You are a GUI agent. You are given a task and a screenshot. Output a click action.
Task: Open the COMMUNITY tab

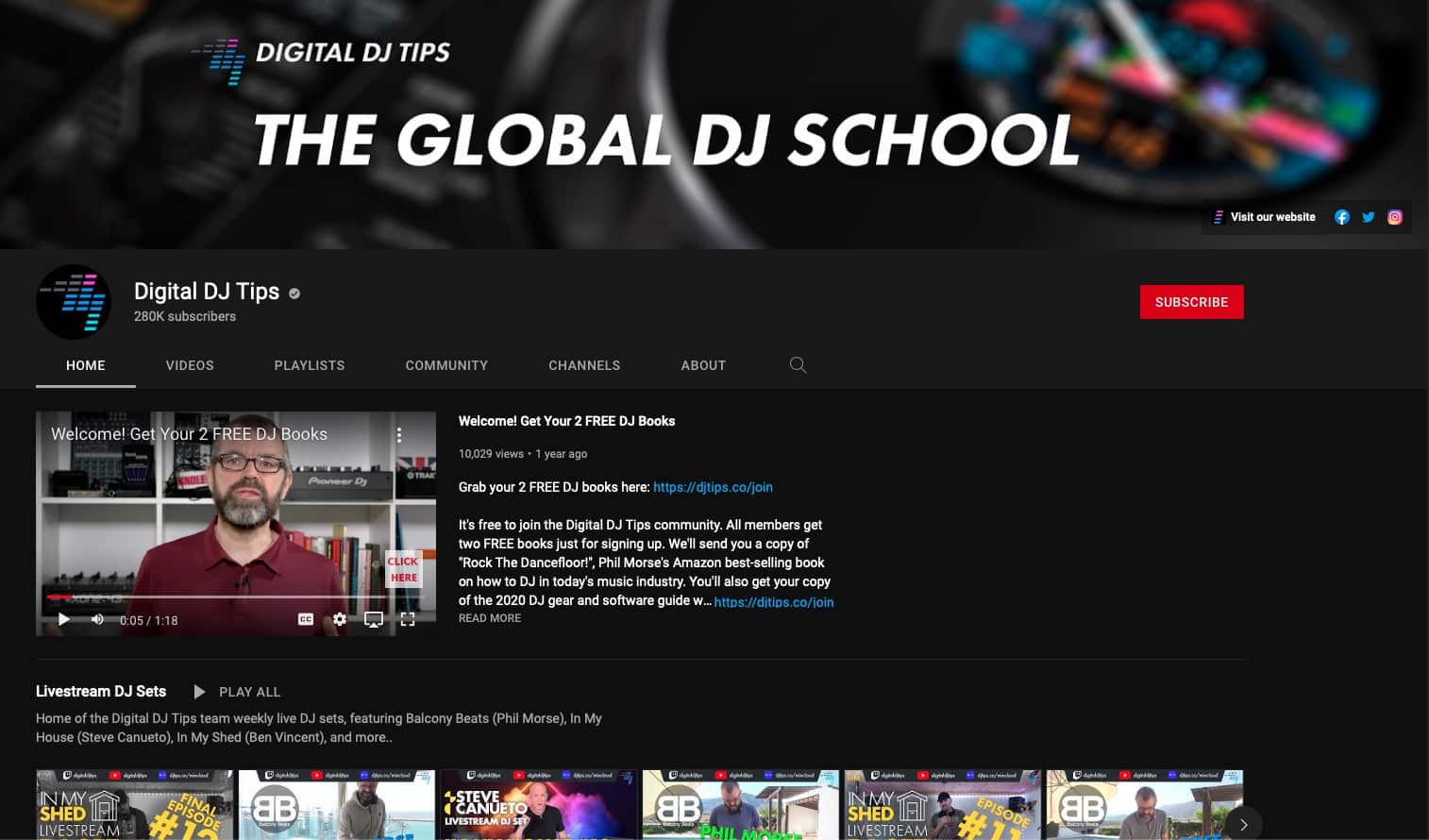coord(446,365)
